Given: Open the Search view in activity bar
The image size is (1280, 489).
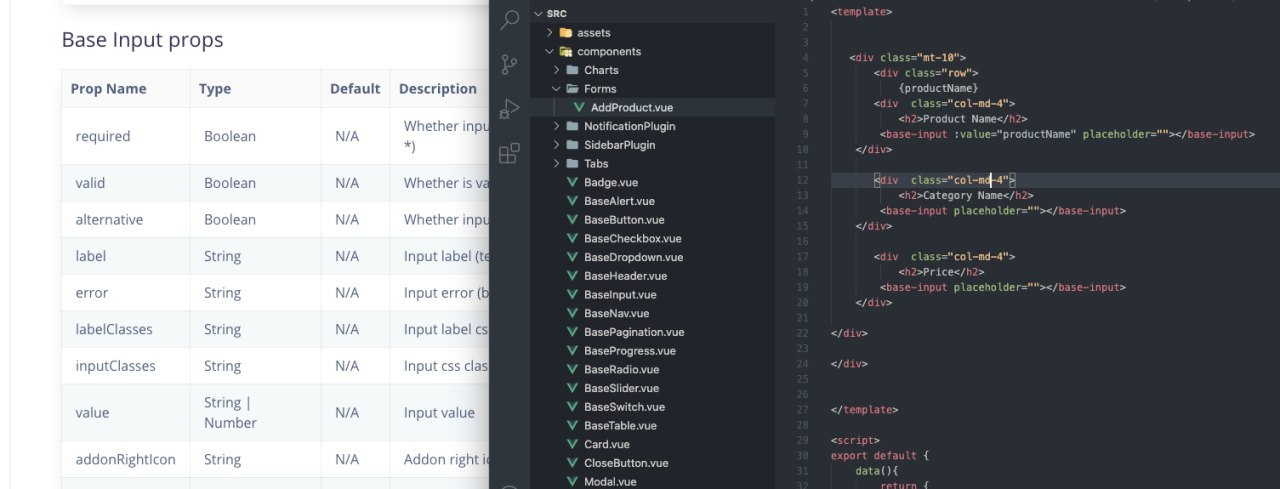Looking at the screenshot, I should (510, 20).
